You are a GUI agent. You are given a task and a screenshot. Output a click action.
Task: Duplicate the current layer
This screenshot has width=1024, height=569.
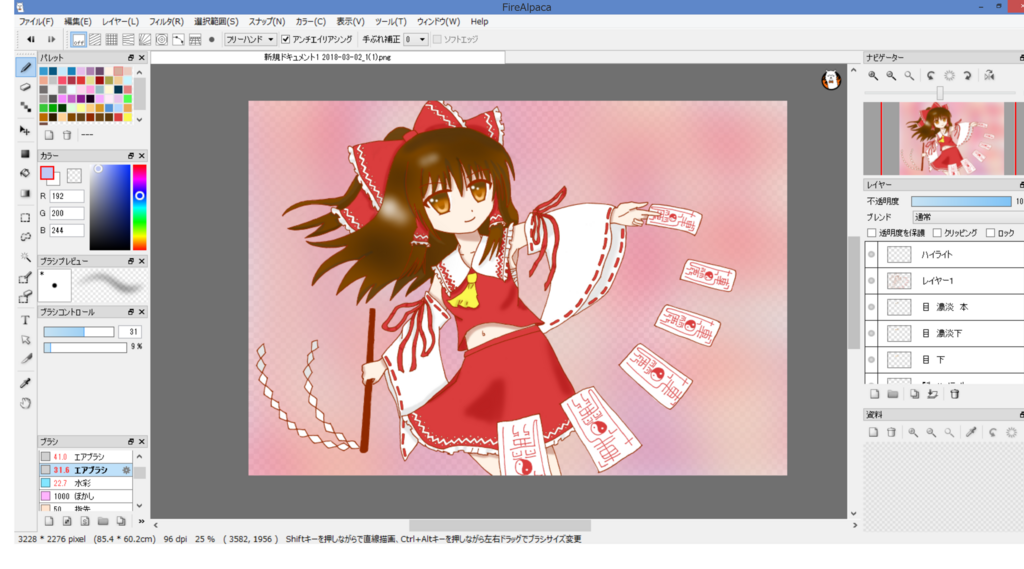click(914, 394)
